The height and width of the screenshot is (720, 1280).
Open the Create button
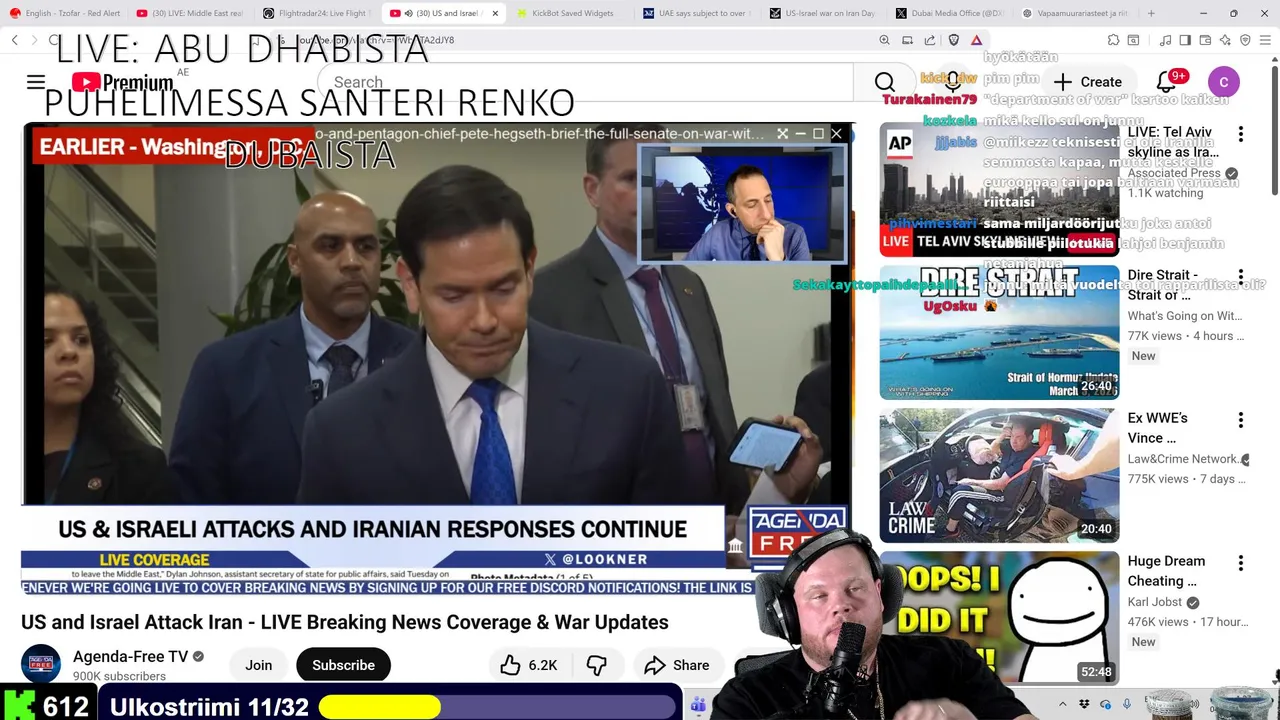pos(1087,82)
